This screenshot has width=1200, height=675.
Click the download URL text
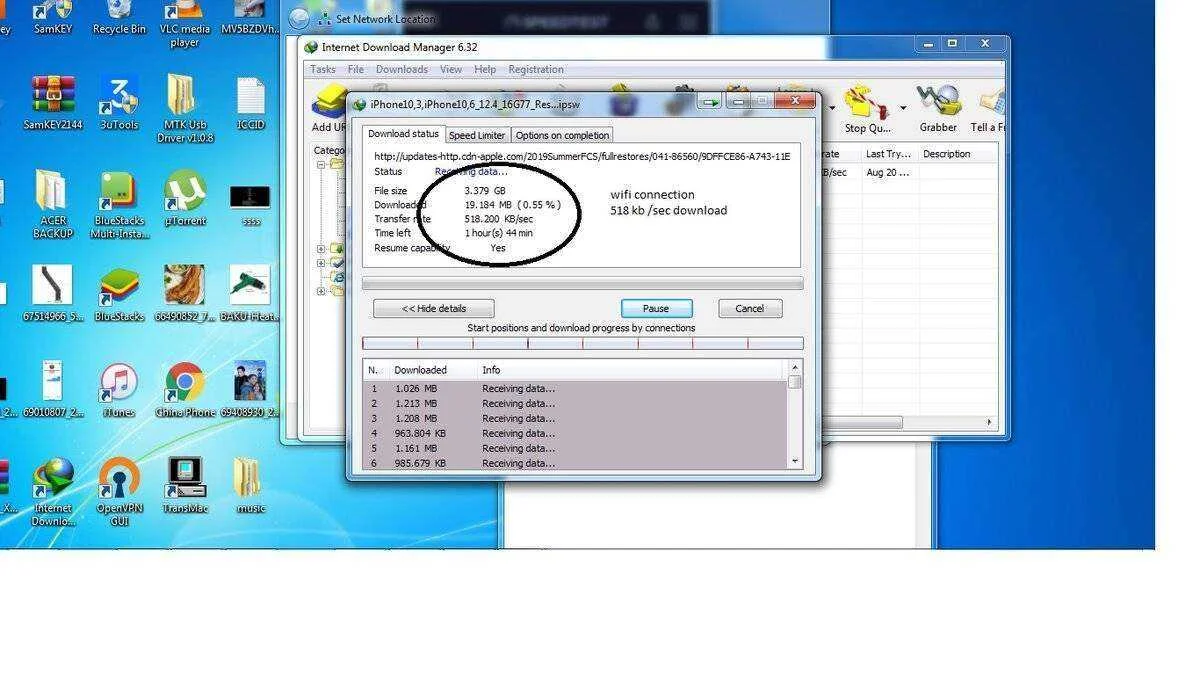(582, 156)
